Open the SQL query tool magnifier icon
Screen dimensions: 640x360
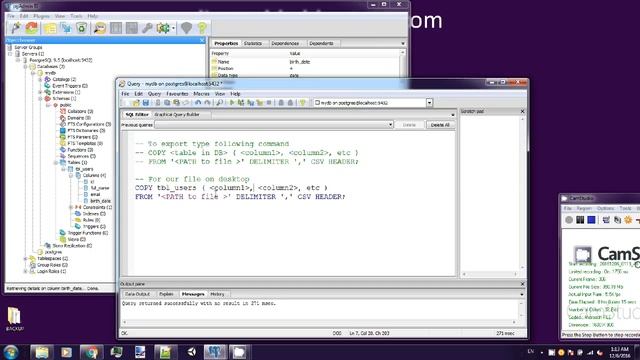[100, 28]
